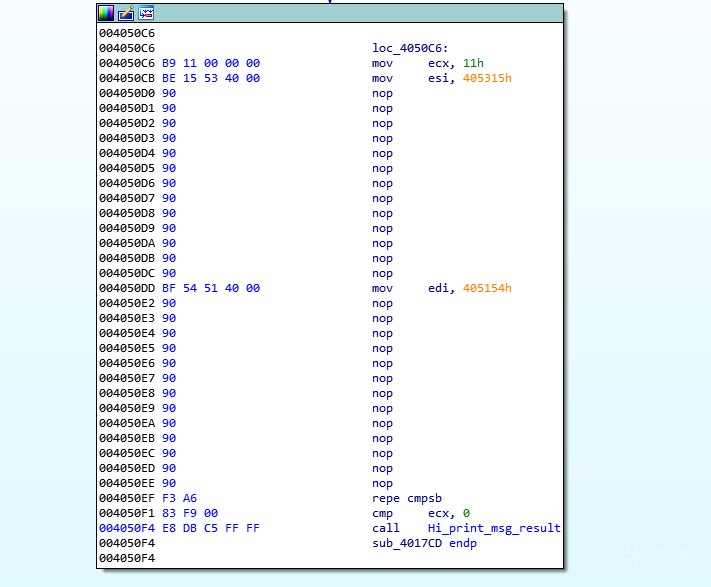Click opcode bytes 83 F9 00
Viewport: 711px width, 587px height.
click(x=190, y=513)
